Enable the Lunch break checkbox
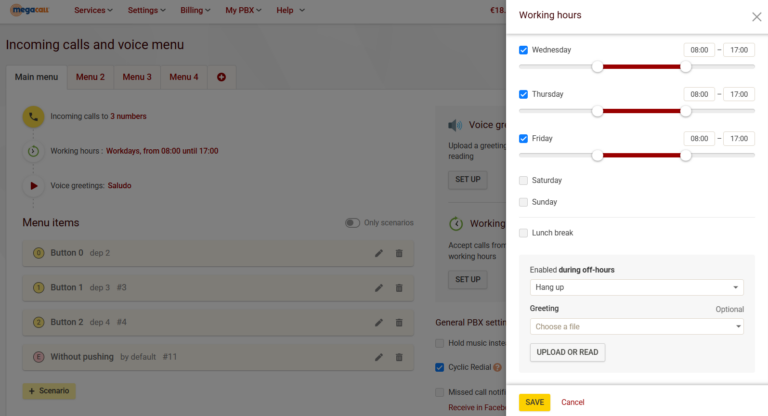The height and width of the screenshot is (416, 768). pyautogui.click(x=524, y=233)
